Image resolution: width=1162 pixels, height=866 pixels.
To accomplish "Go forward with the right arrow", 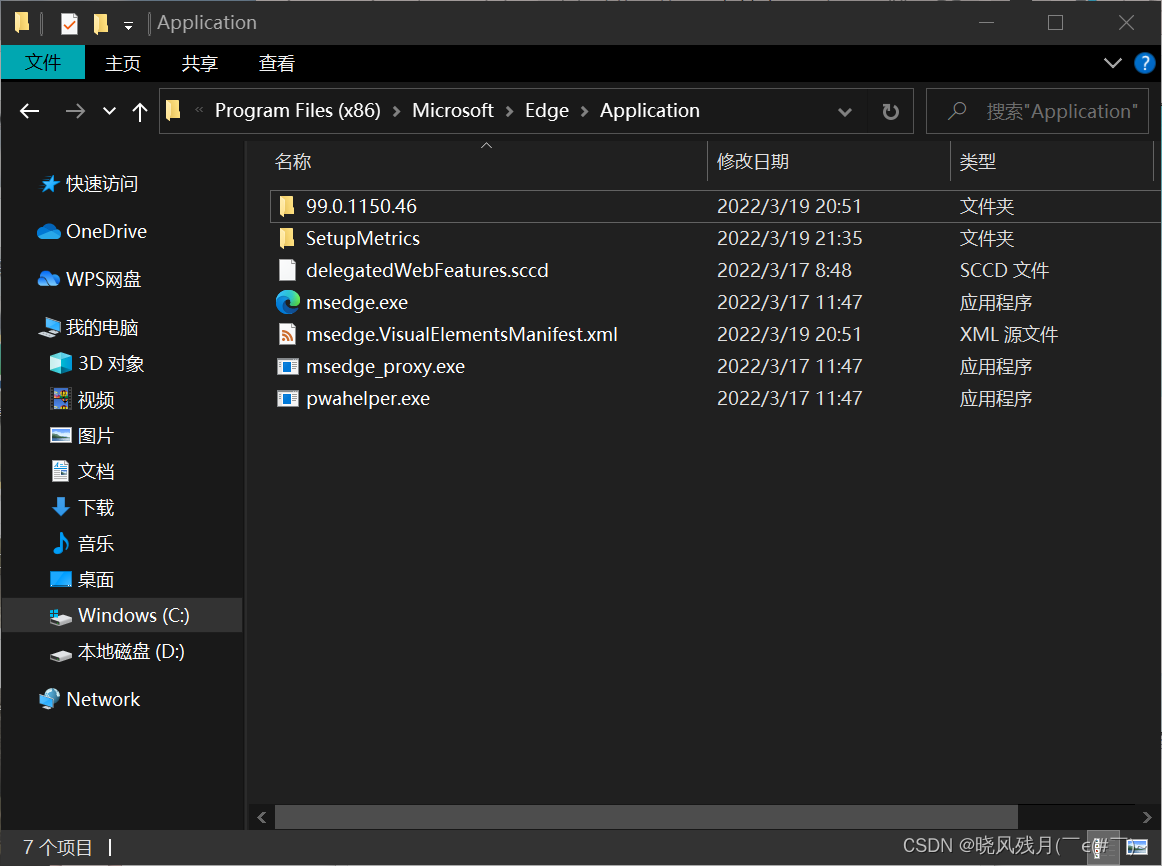I will [75, 111].
